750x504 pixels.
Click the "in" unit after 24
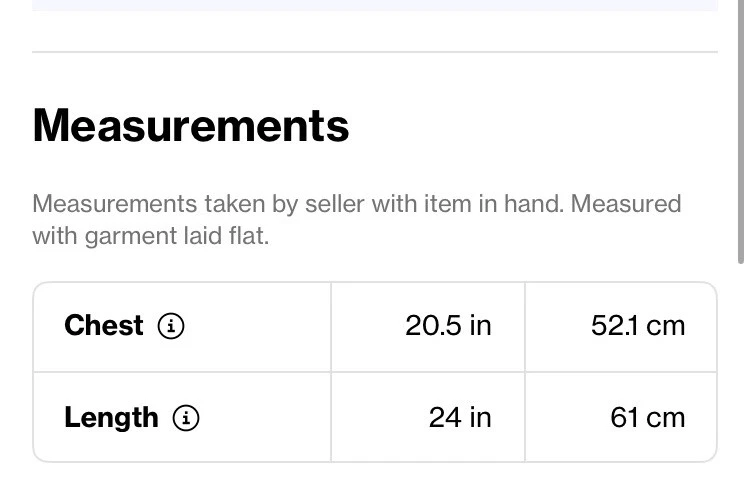pos(481,418)
